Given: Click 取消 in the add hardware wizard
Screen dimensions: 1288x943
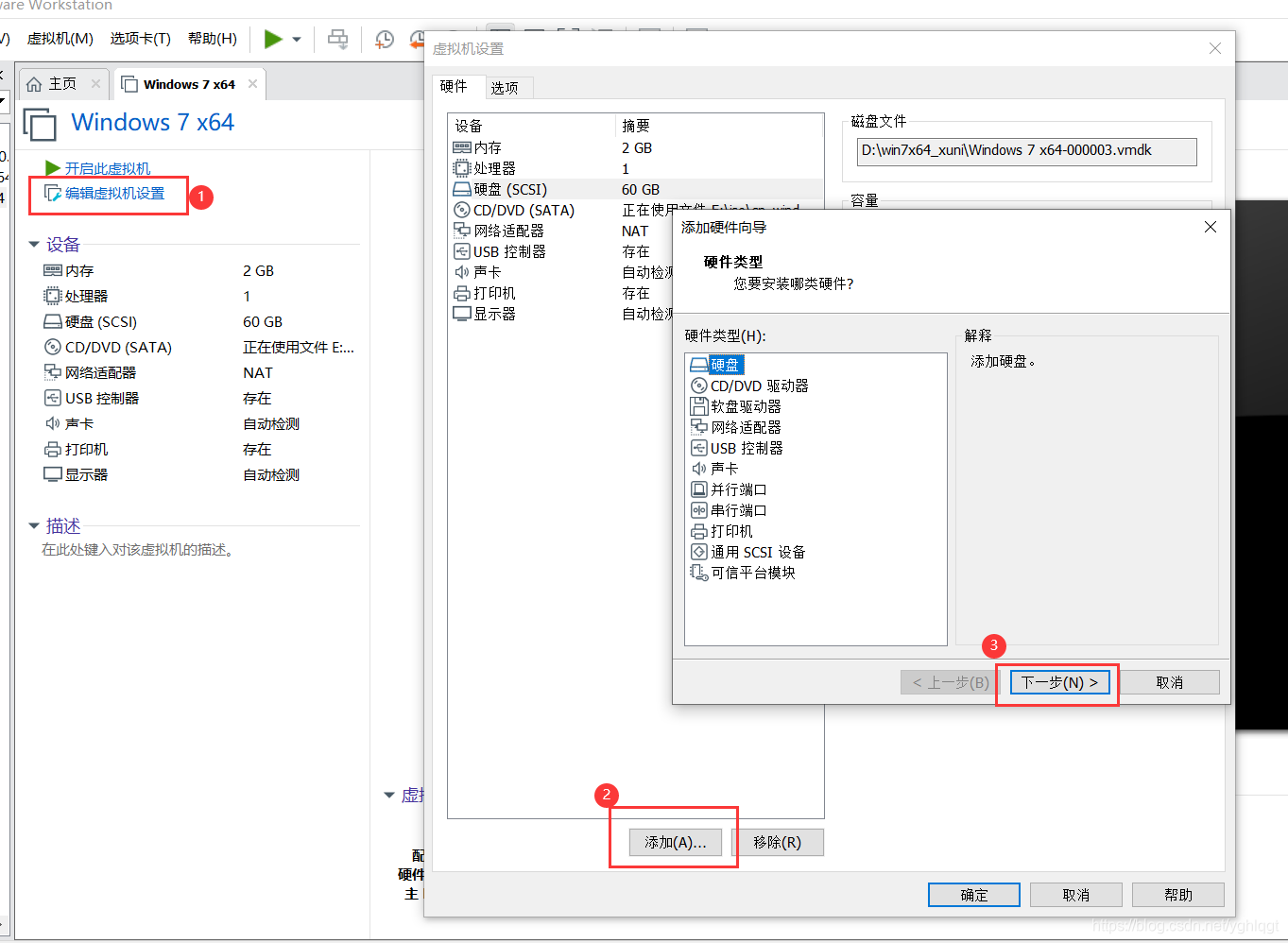Looking at the screenshot, I should click(1169, 682).
